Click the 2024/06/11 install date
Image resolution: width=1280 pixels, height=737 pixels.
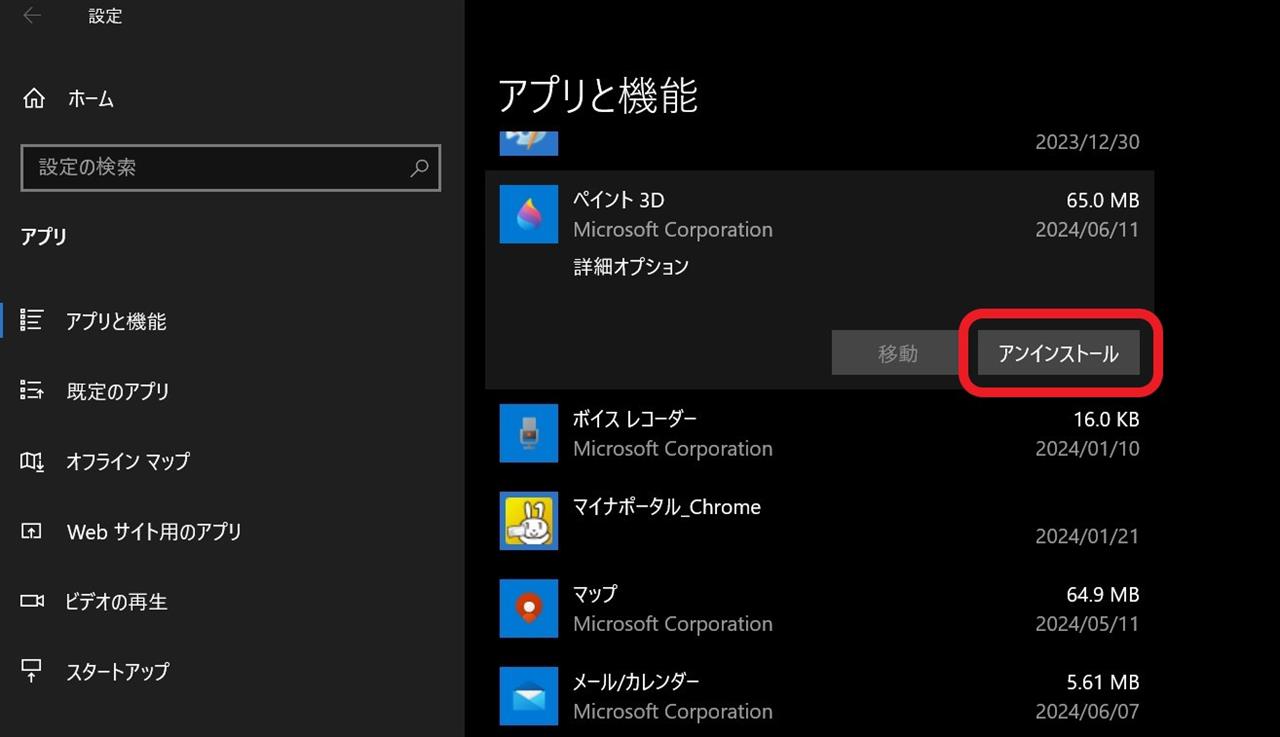pyautogui.click(x=1087, y=229)
